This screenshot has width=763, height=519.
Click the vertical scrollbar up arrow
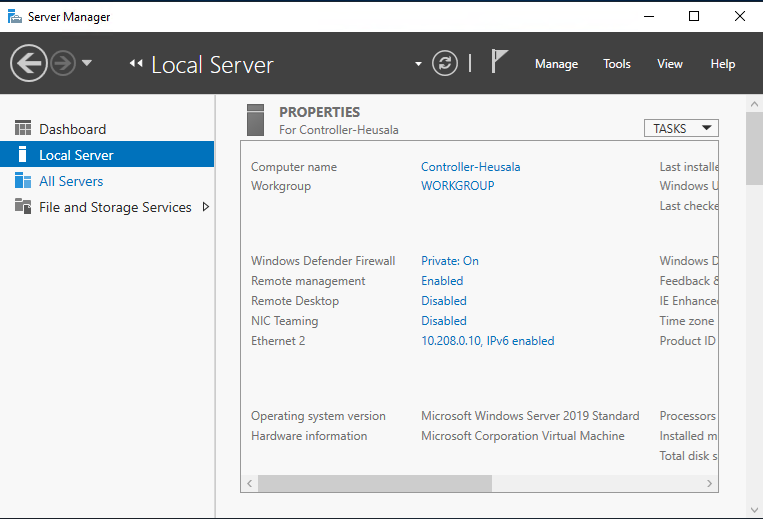754,104
